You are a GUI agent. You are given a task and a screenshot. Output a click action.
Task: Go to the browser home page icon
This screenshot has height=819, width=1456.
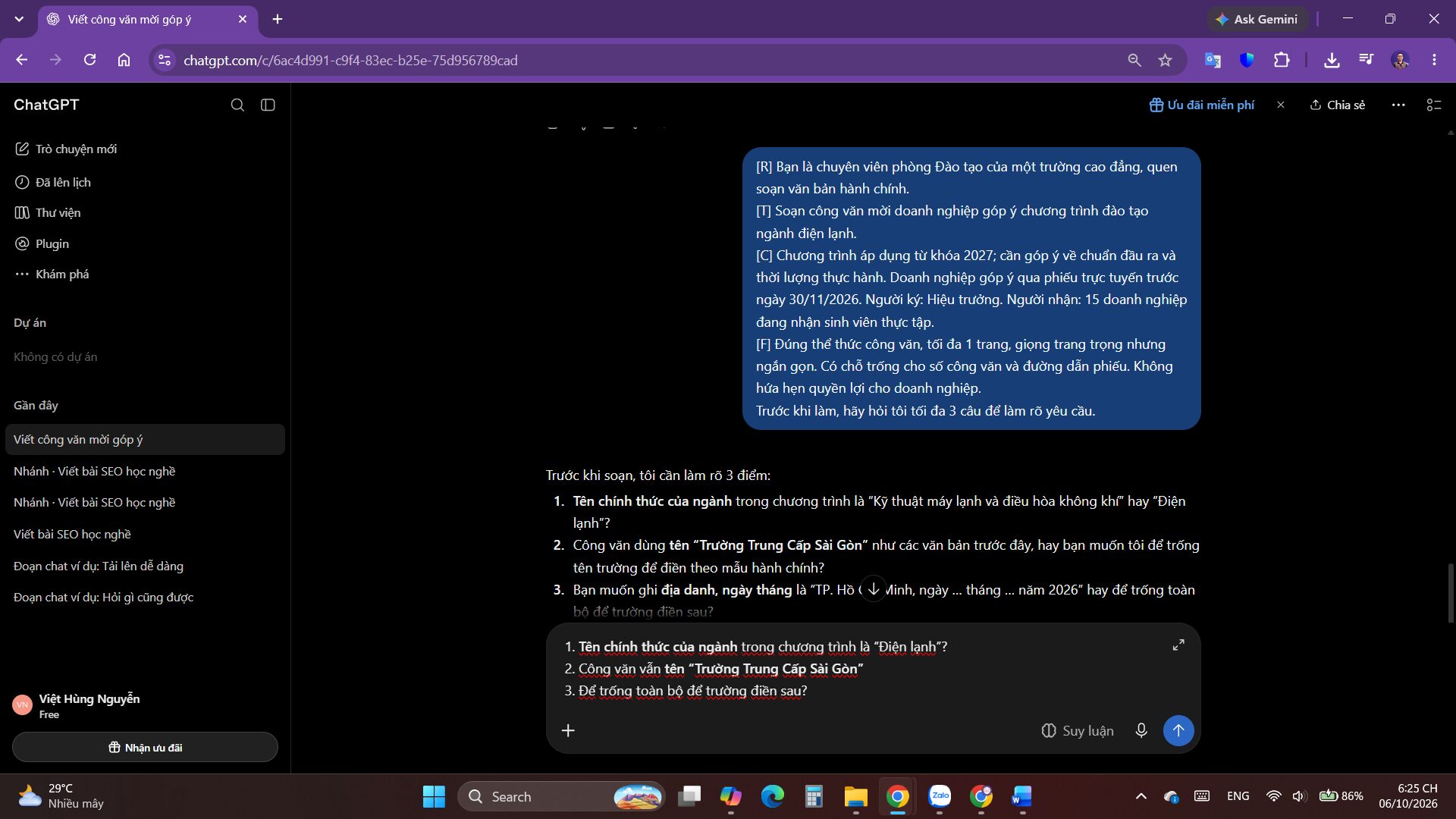tap(124, 60)
